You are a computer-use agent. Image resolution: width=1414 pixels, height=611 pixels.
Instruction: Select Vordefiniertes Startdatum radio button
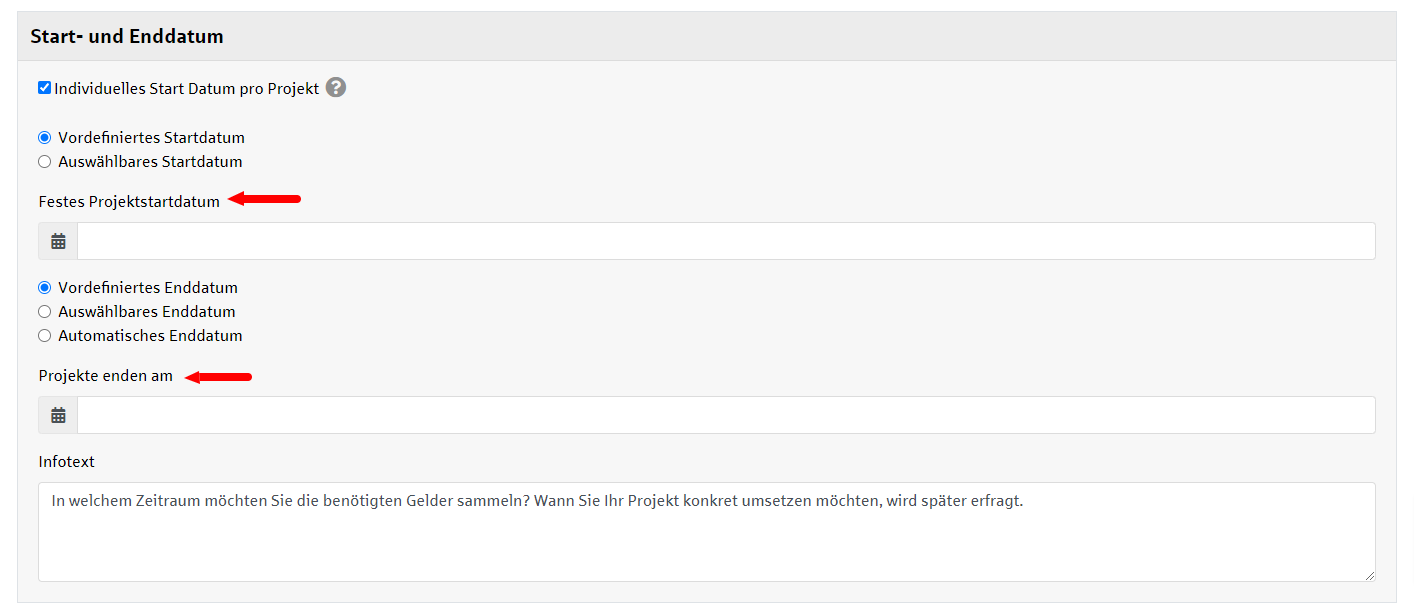44,138
